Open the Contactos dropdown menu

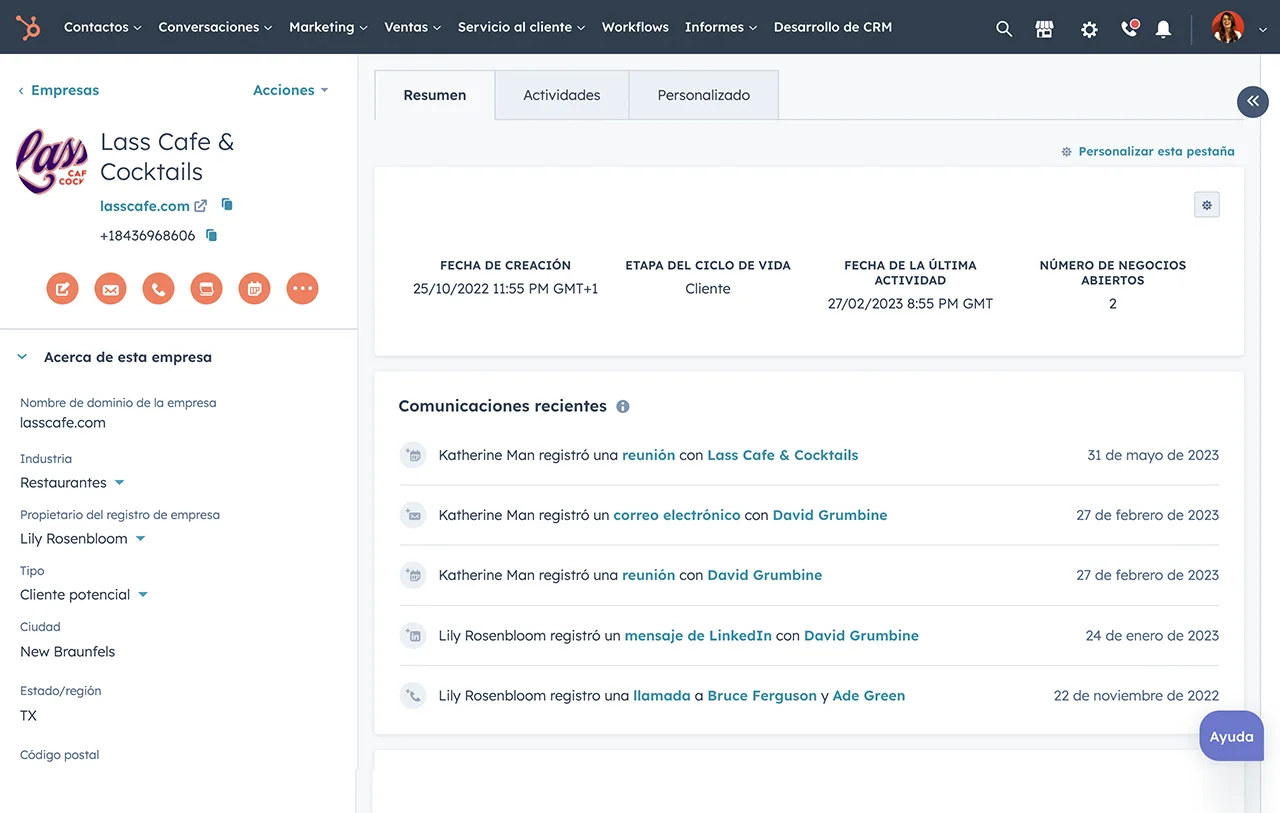103,27
